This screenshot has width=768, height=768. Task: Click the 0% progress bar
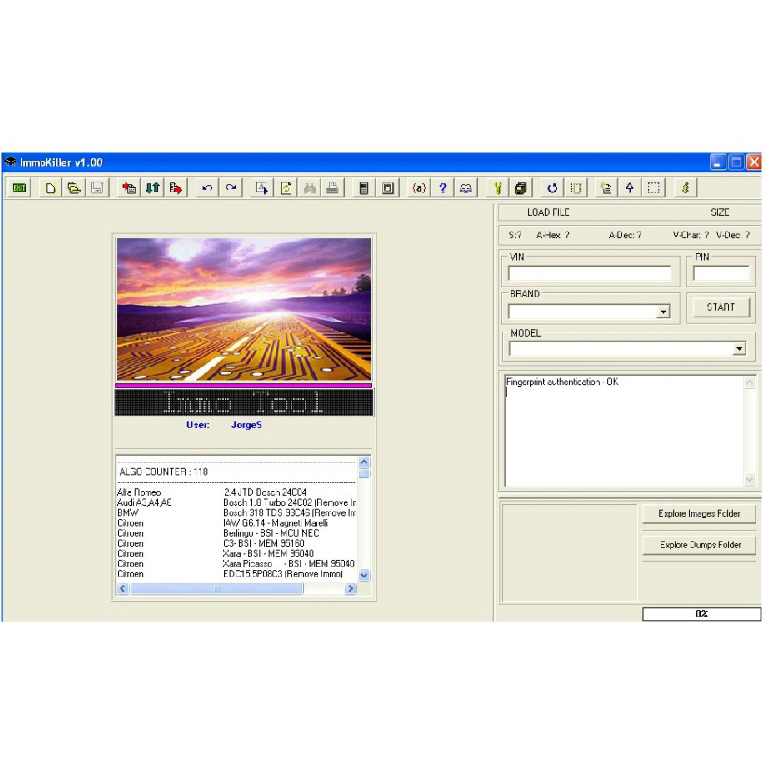pos(701,614)
